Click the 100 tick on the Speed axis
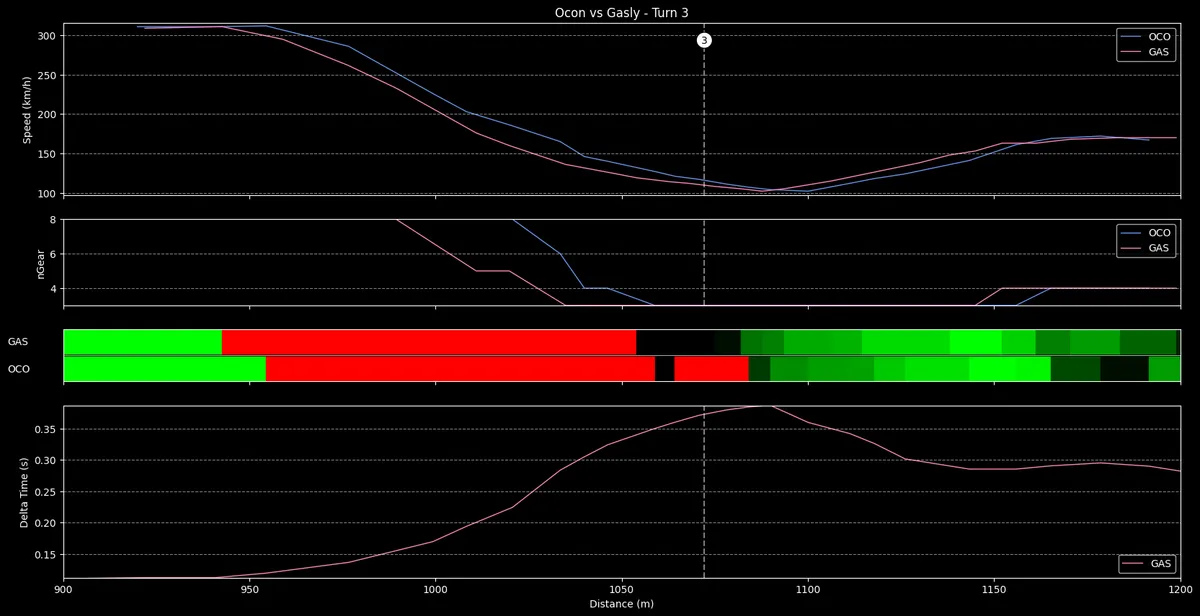 tap(46, 193)
